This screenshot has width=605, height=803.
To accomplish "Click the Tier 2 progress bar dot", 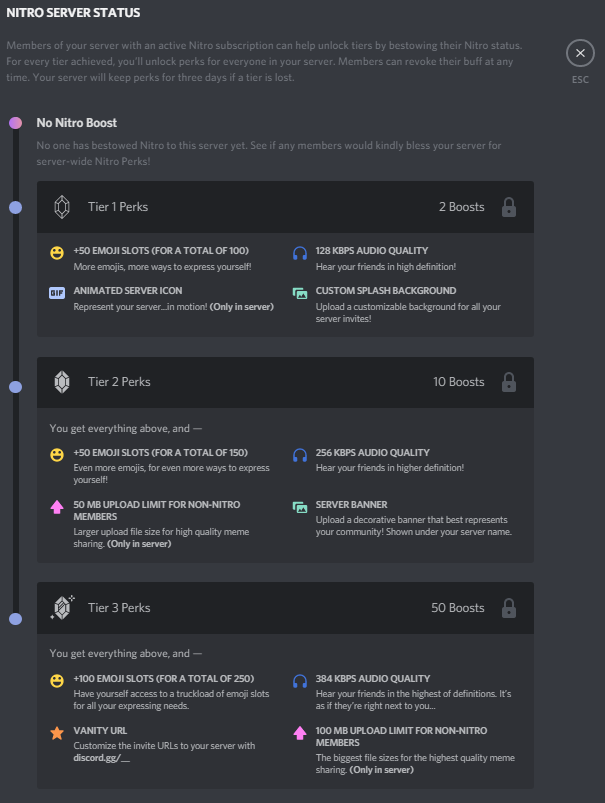I will pyautogui.click(x=15, y=387).
